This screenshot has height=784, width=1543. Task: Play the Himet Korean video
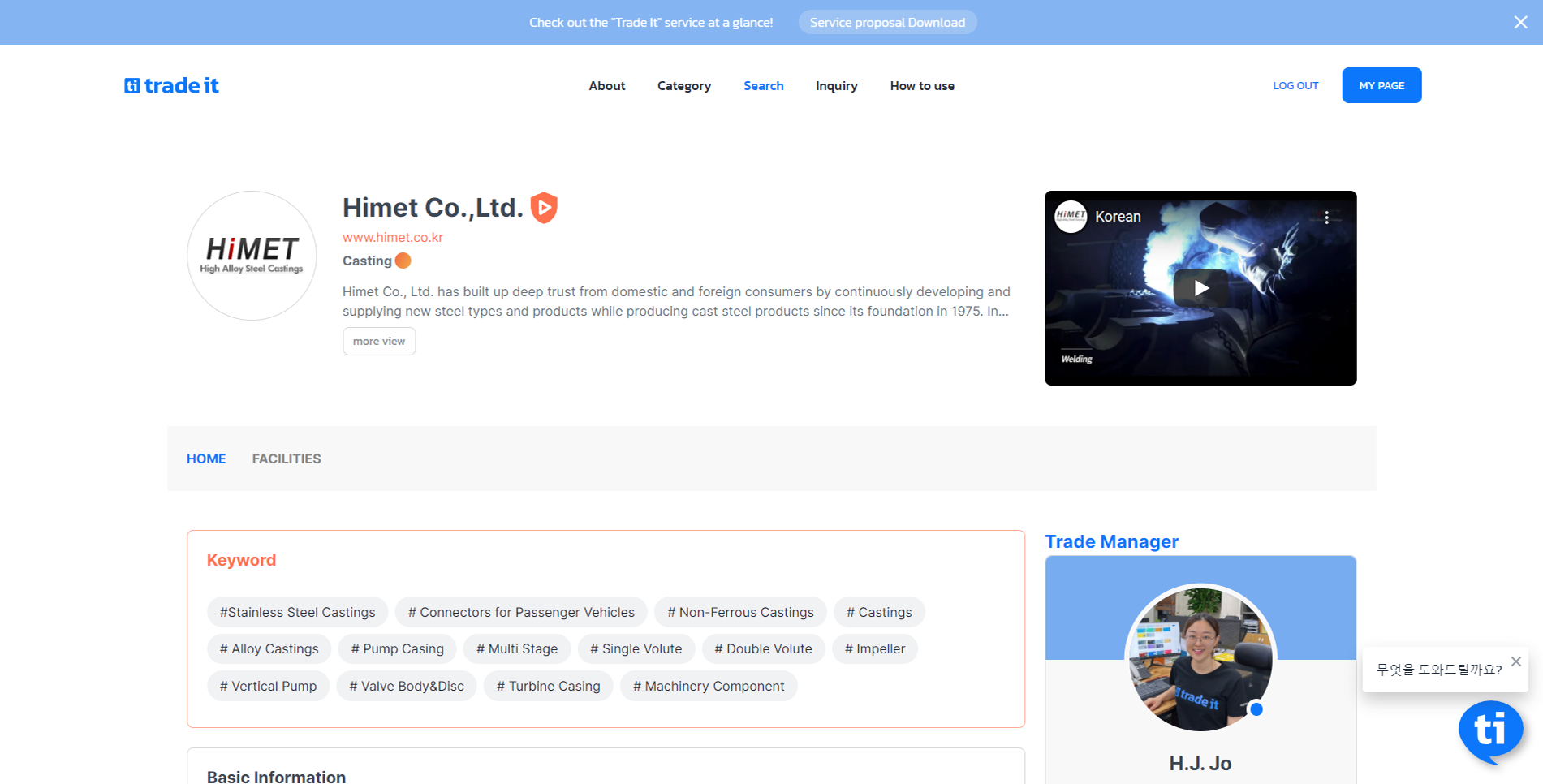1200,288
